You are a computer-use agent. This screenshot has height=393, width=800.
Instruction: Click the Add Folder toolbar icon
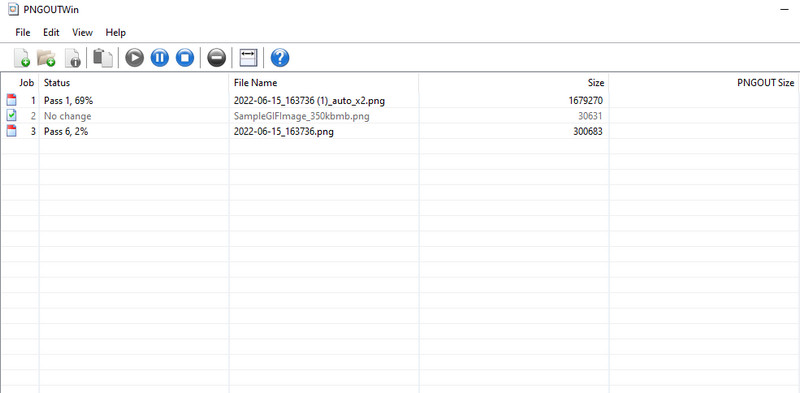[x=46, y=58]
